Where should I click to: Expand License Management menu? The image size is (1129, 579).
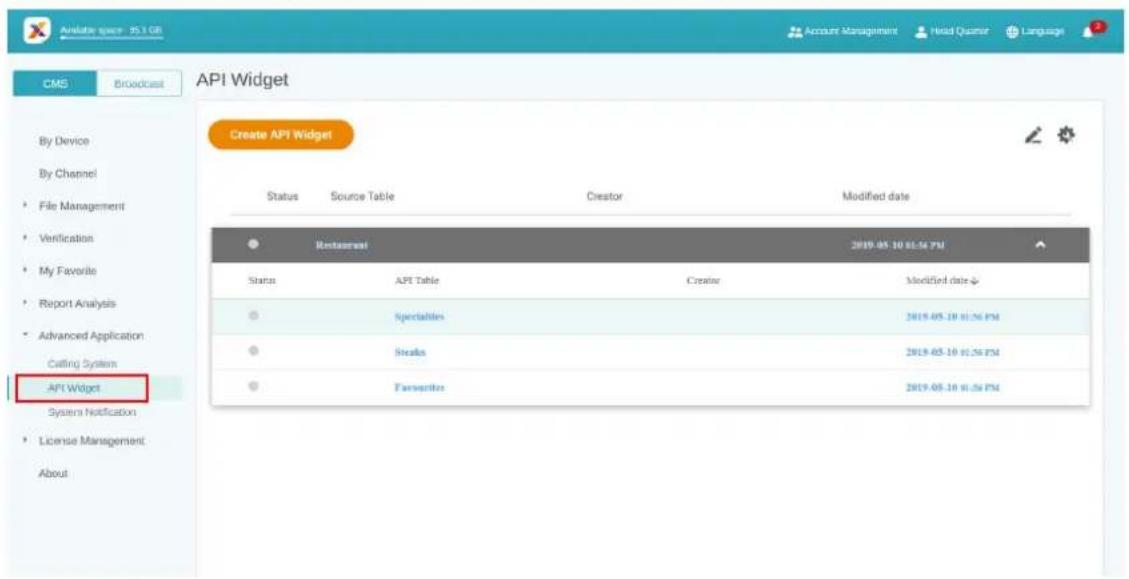tap(91, 440)
